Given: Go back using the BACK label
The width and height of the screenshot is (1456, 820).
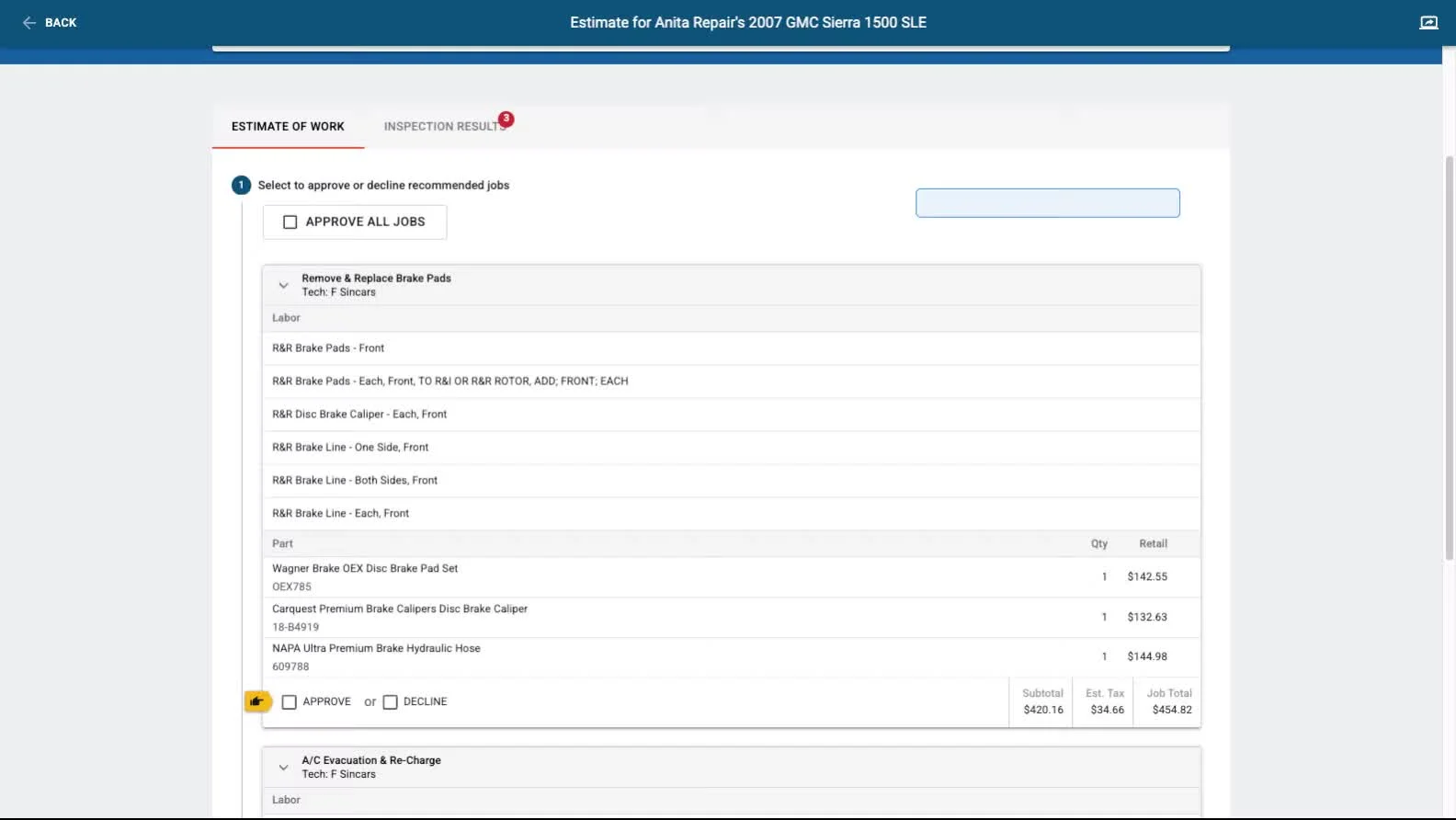Looking at the screenshot, I should coord(61,22).
